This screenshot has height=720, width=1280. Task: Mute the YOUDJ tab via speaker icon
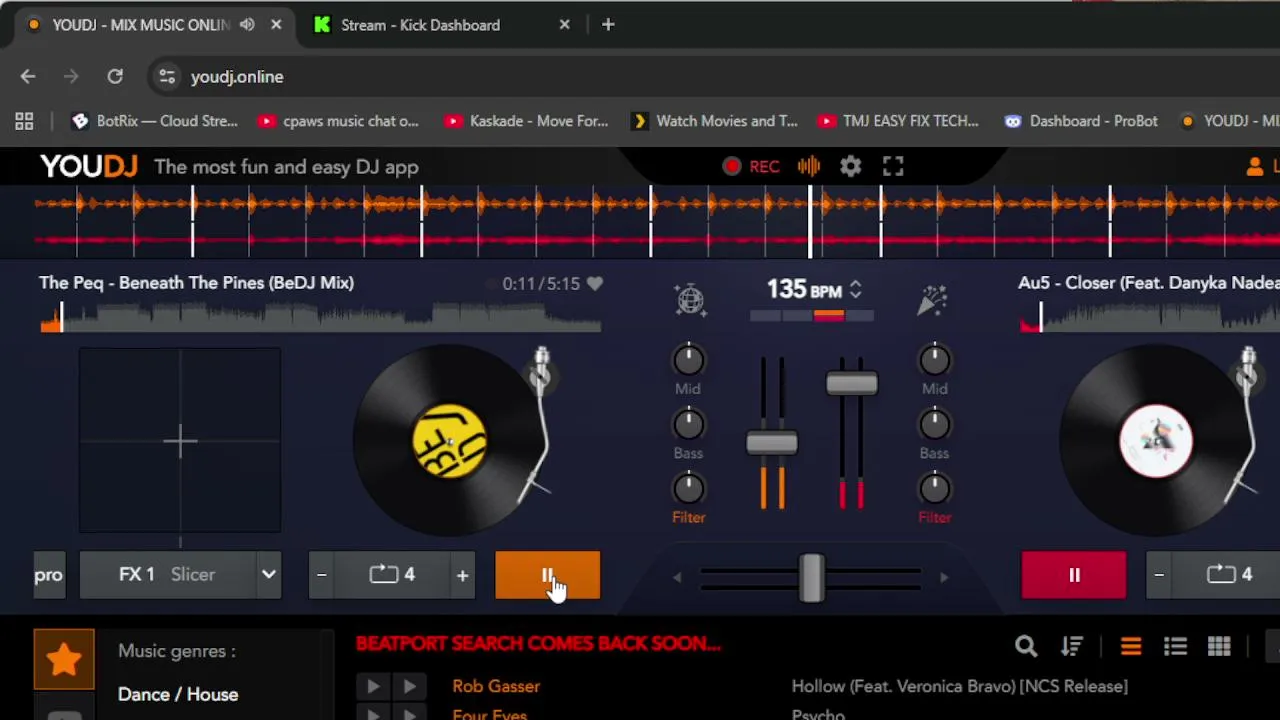point(247,25)
